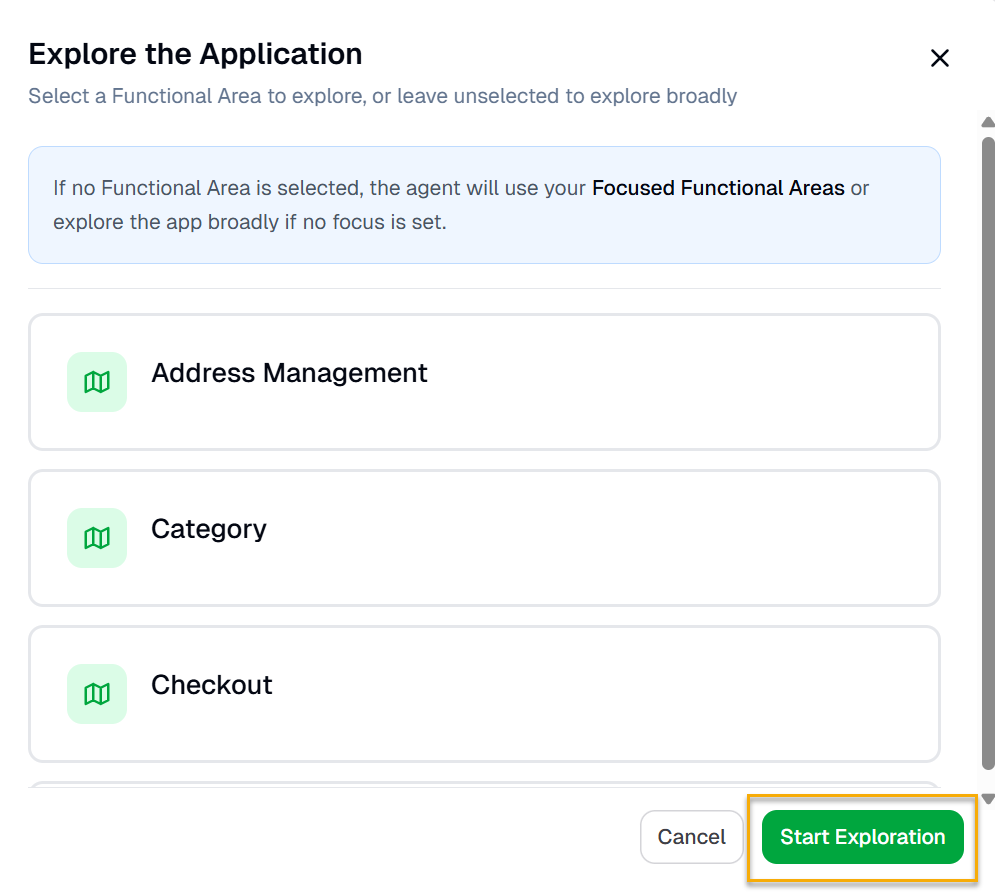Image resolution: width=995 pixels, height=896 pixels.
Task: Click the scrollbar down arrow
Action: (x=988, y=798)
